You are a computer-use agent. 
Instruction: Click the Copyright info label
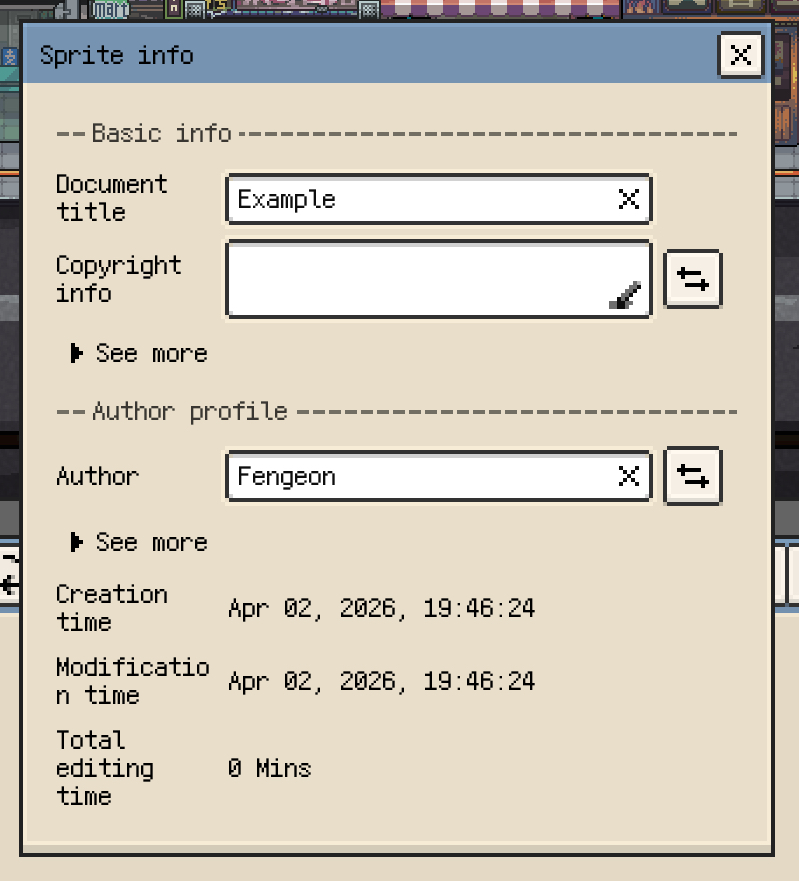tap(118, 279)
